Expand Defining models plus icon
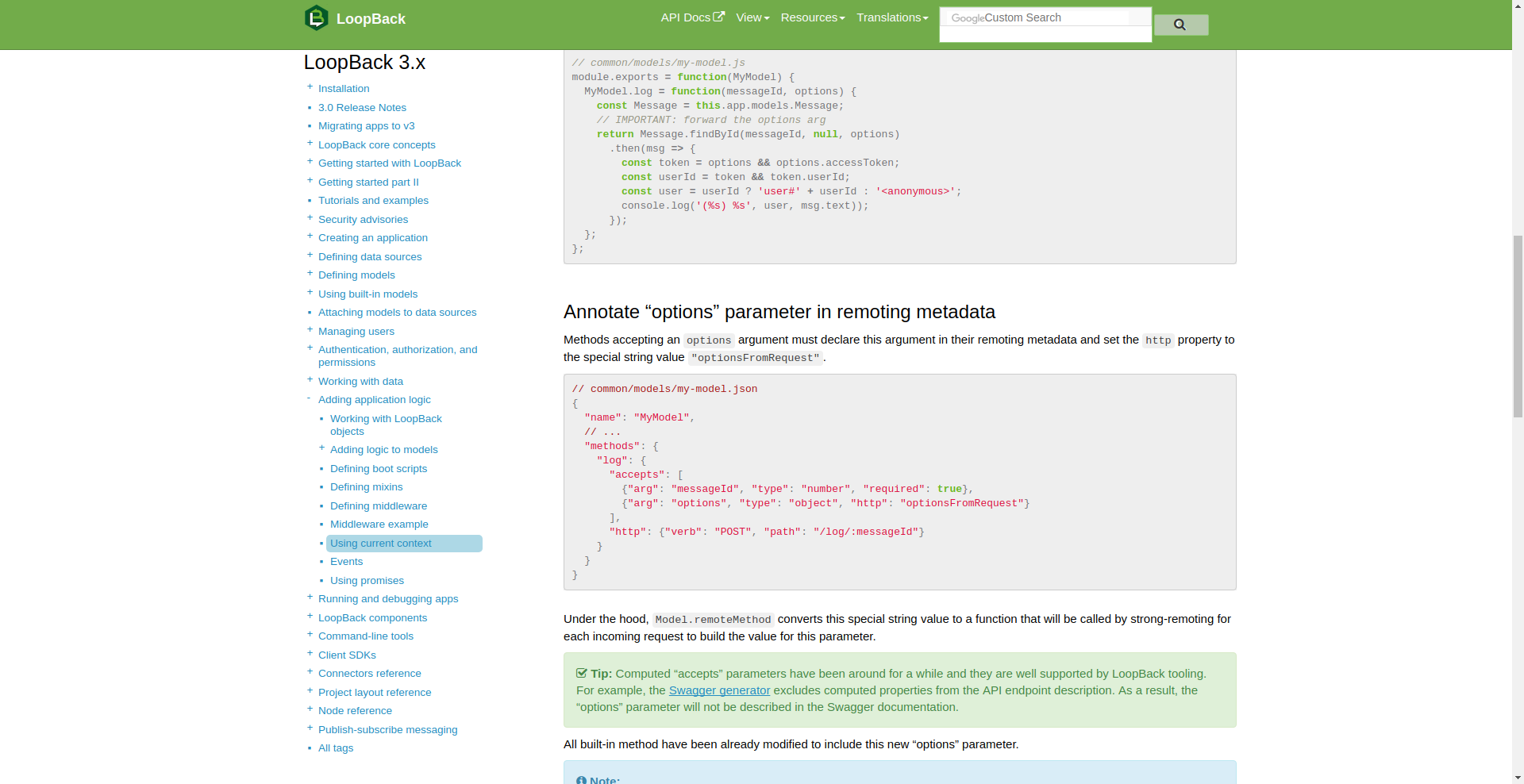1524x784 pixels. point(310,274)
